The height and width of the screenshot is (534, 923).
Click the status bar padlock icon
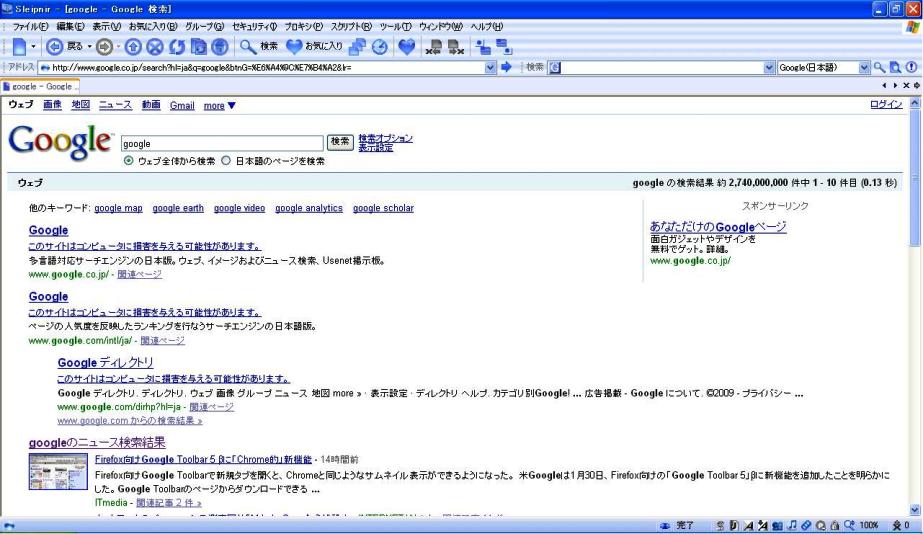[835, 525]
